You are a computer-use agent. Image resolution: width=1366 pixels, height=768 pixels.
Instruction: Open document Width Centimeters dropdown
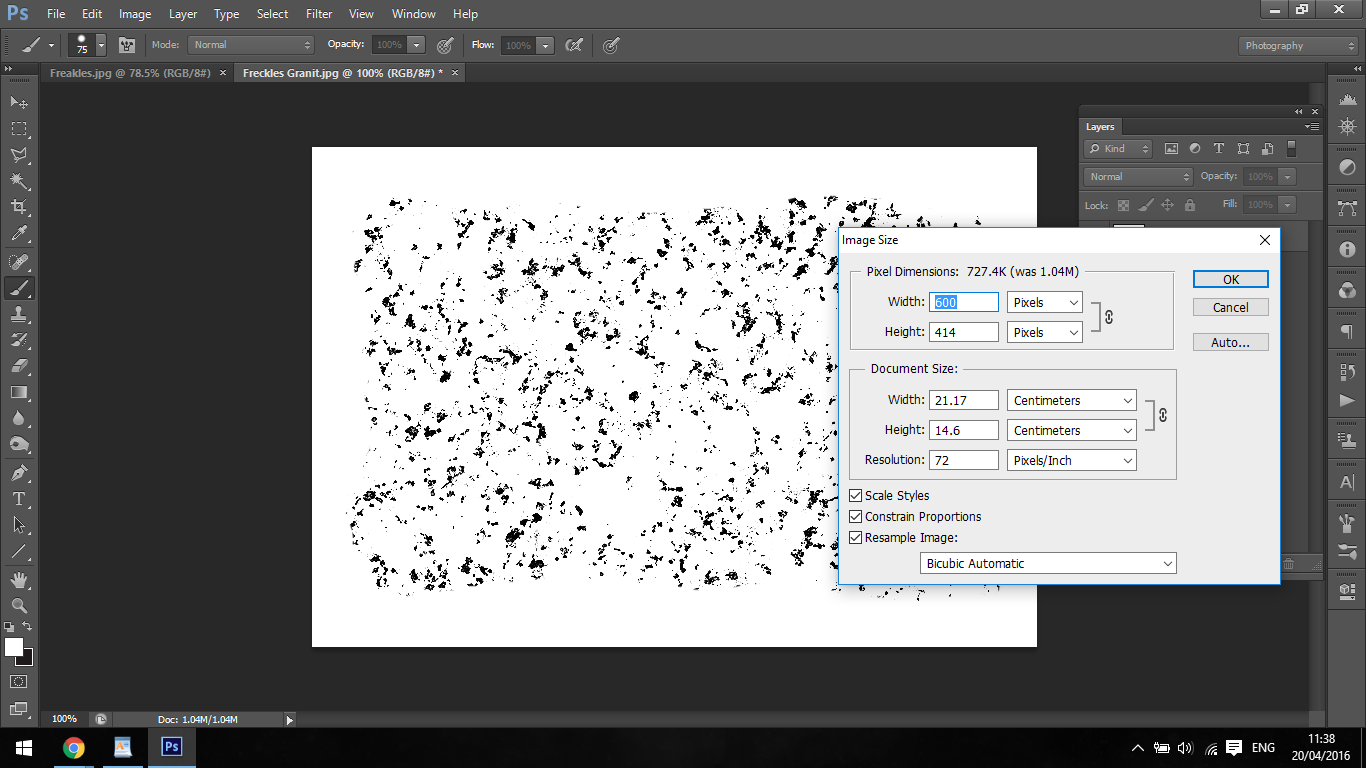(x=1072, y=400)
